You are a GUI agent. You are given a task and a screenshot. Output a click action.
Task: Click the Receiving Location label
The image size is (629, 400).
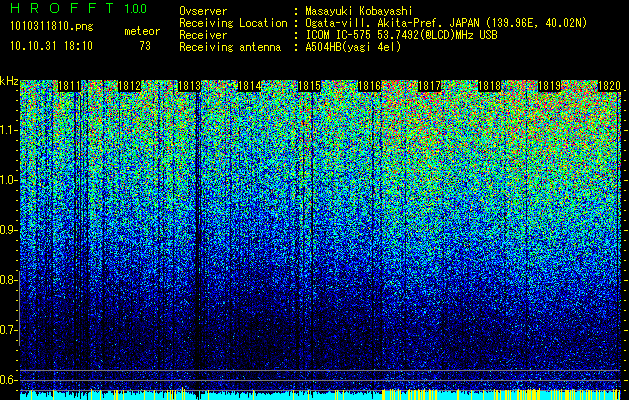coord(233,23)
